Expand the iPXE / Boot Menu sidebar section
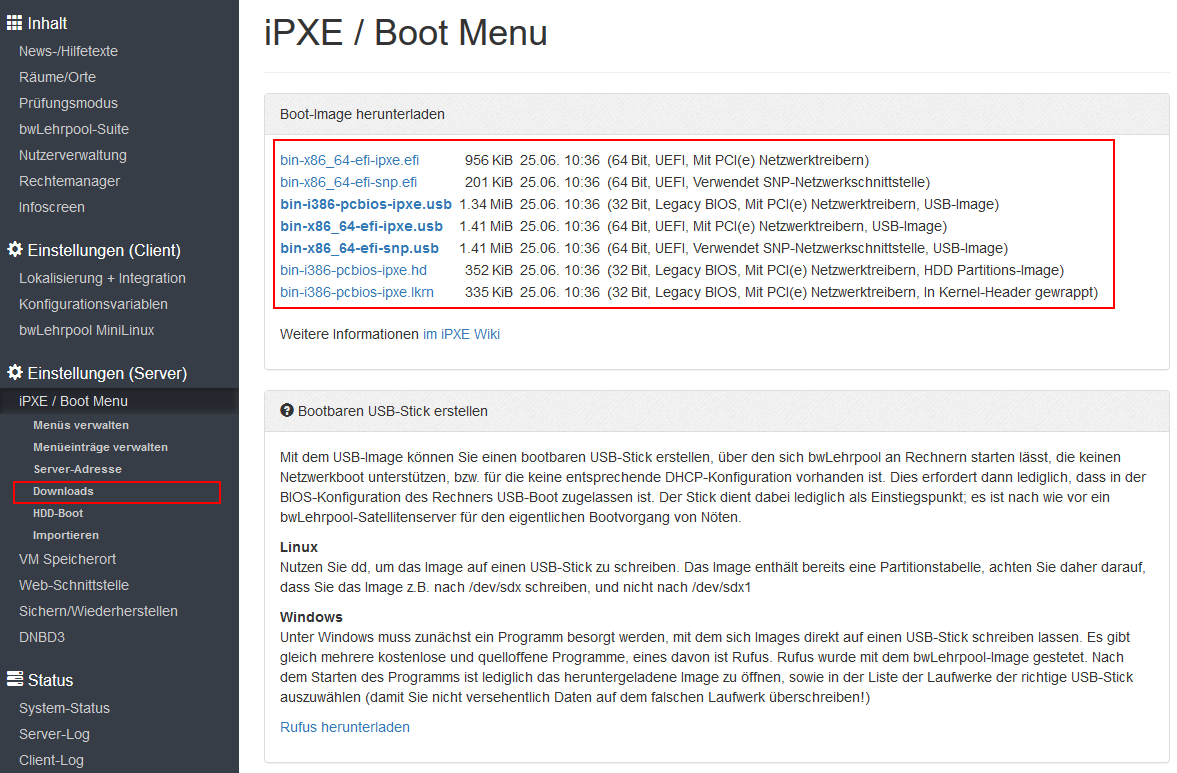This screenshot has height=773, width=1177. click(x=73, y=401)
